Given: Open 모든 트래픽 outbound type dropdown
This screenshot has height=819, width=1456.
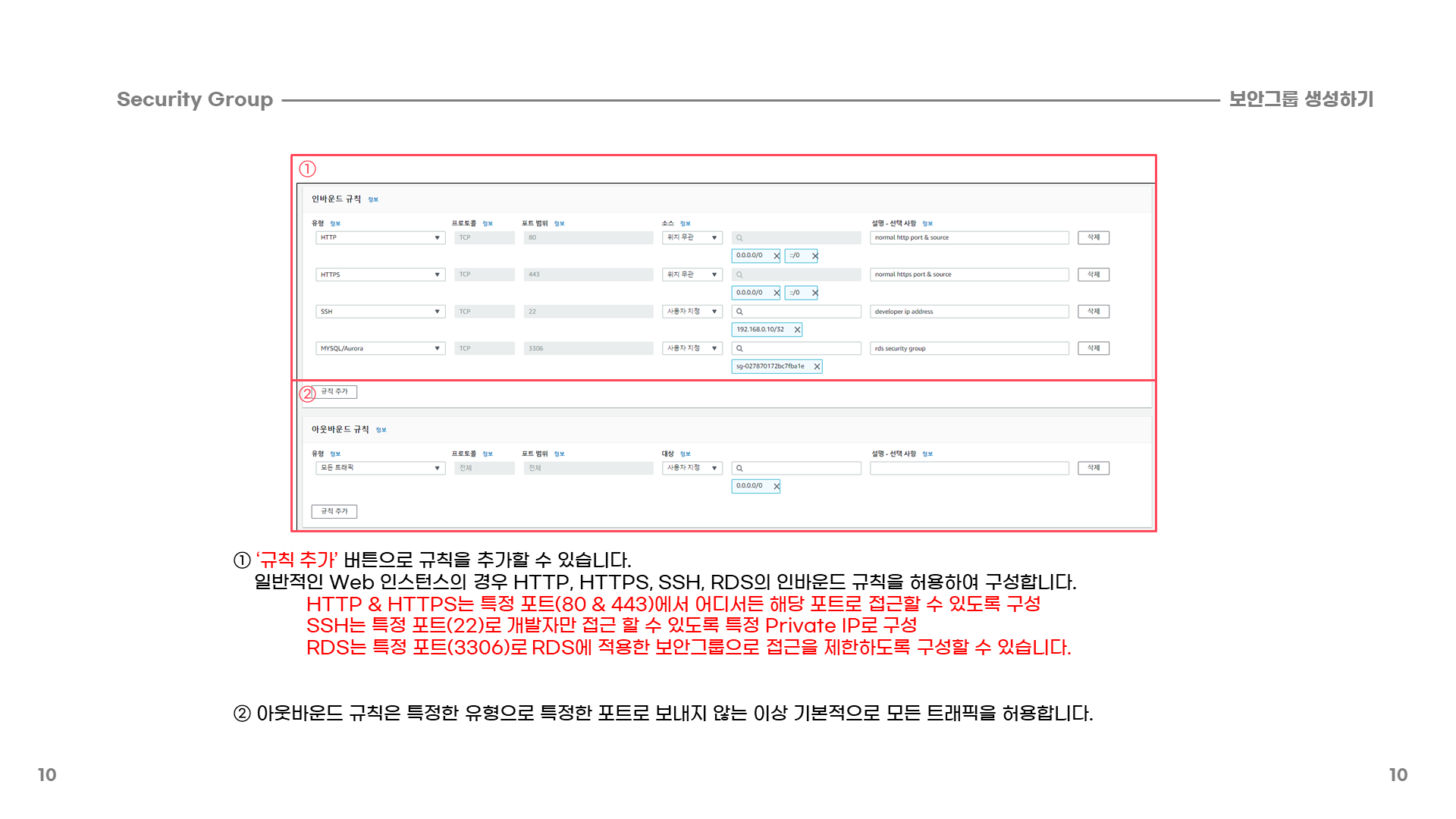Looking at the screenshot, I should click(x=380, y=468).
